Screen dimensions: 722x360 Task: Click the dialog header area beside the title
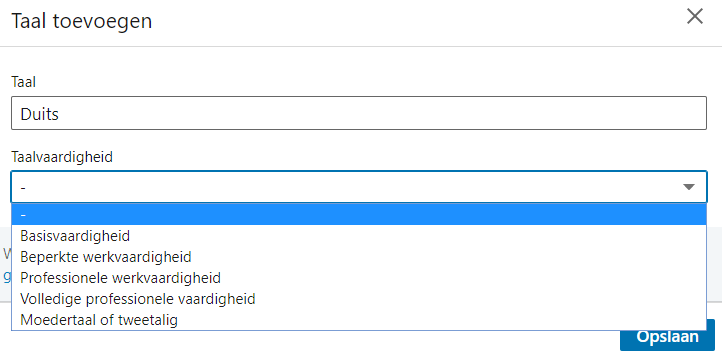(x=414, y=22)
